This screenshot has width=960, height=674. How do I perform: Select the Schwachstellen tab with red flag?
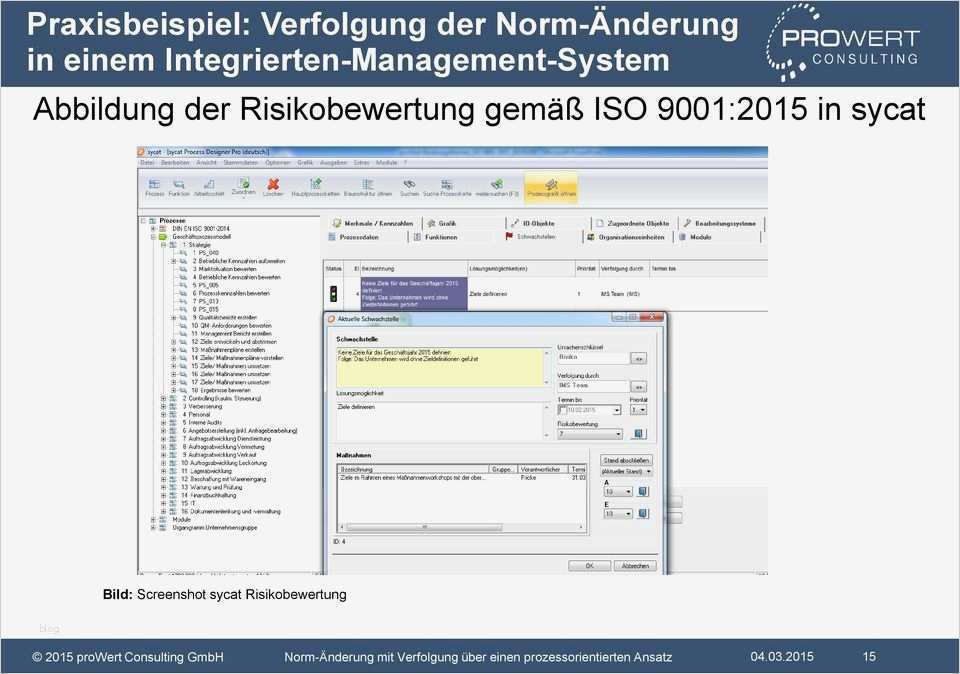530,236
